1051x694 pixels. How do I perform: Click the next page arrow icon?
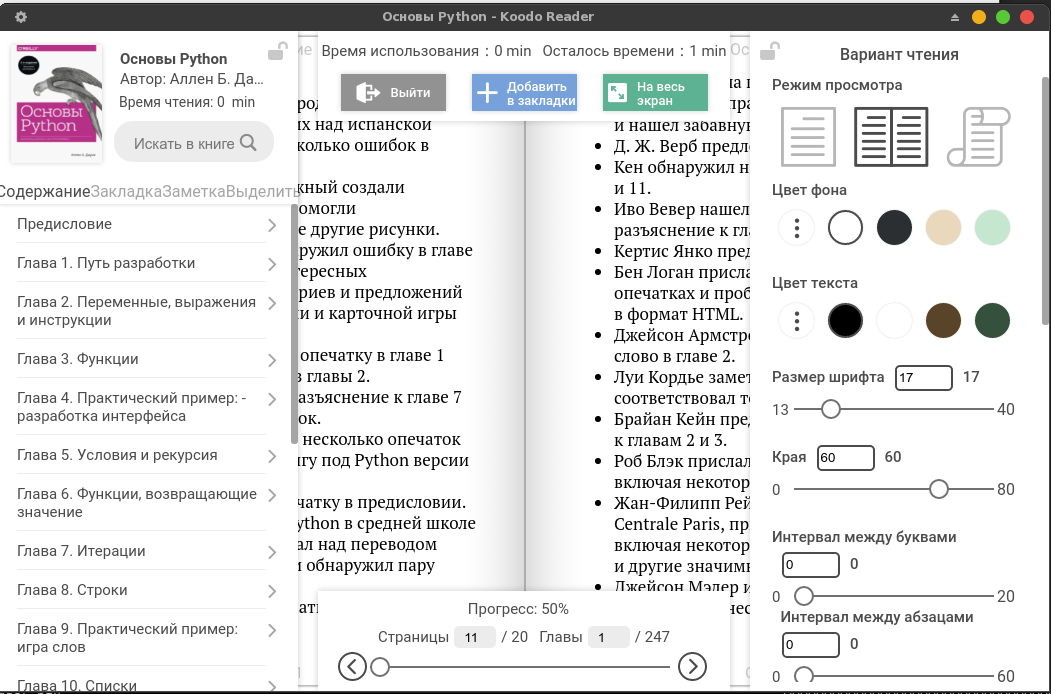coord(692,666)
